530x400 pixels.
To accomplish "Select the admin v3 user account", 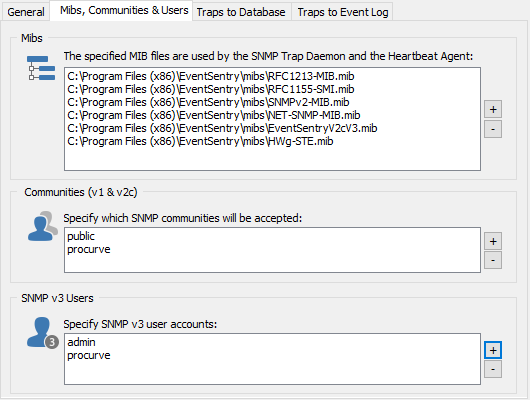I will [81, 342].
